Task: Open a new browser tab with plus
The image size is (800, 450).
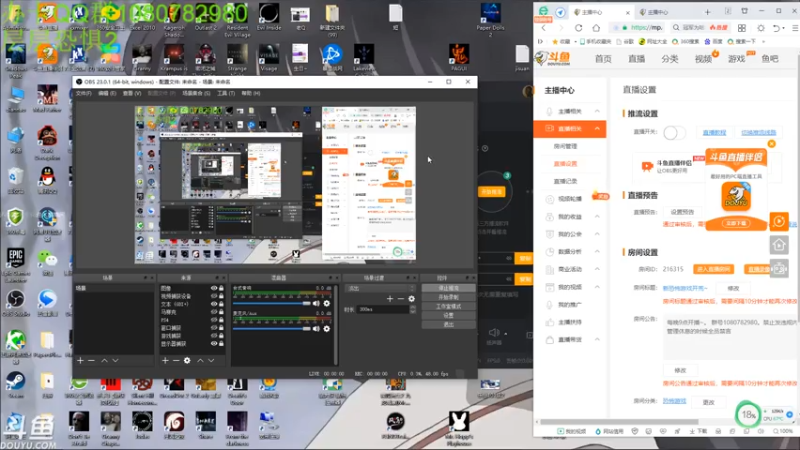Action: click(707, 12)
